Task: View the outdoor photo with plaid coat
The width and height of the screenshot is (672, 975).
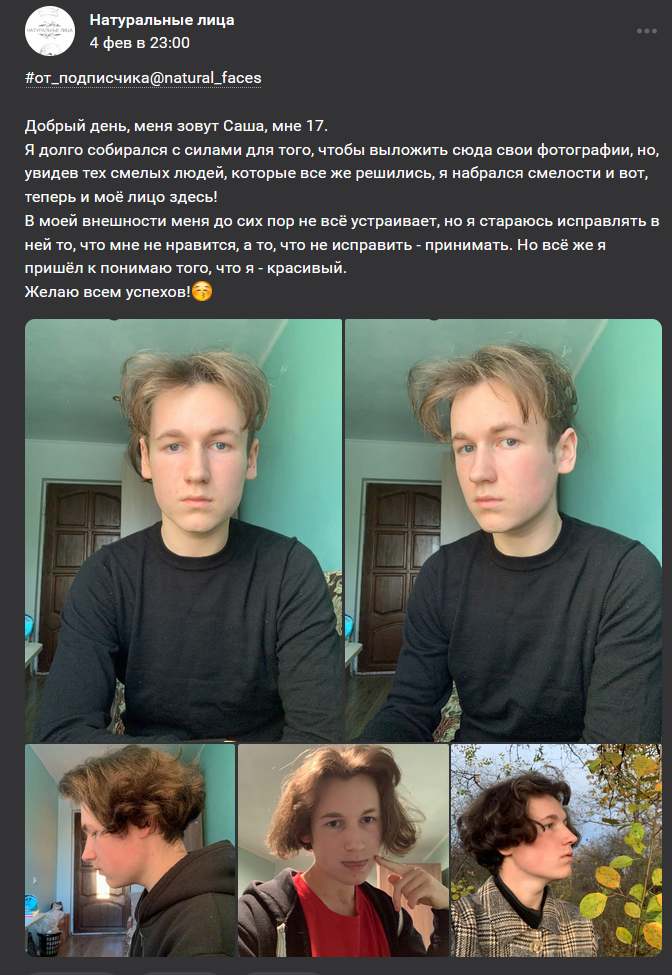Action: 556,850
